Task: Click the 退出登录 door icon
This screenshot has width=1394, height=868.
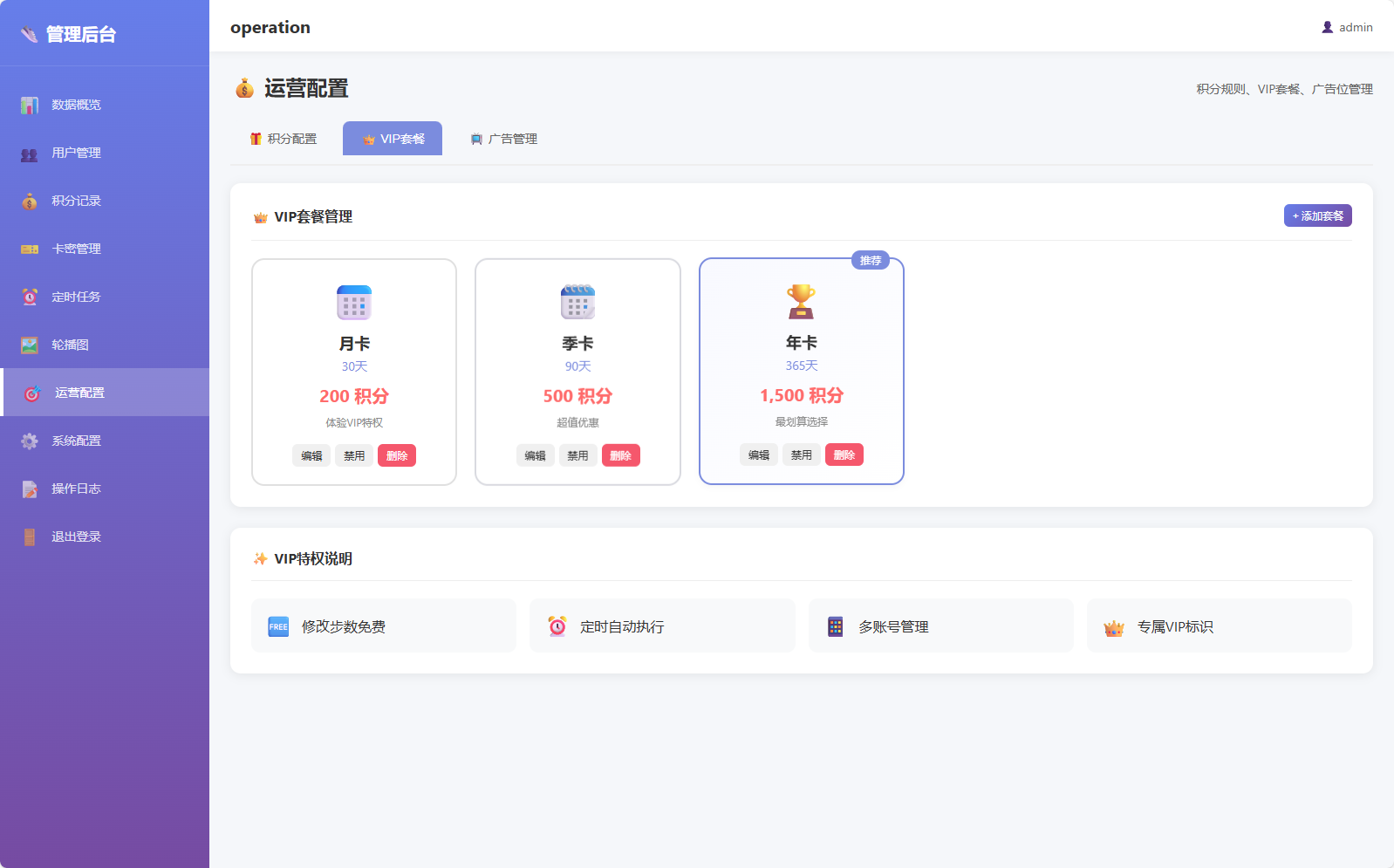Action: pos(30,537)
